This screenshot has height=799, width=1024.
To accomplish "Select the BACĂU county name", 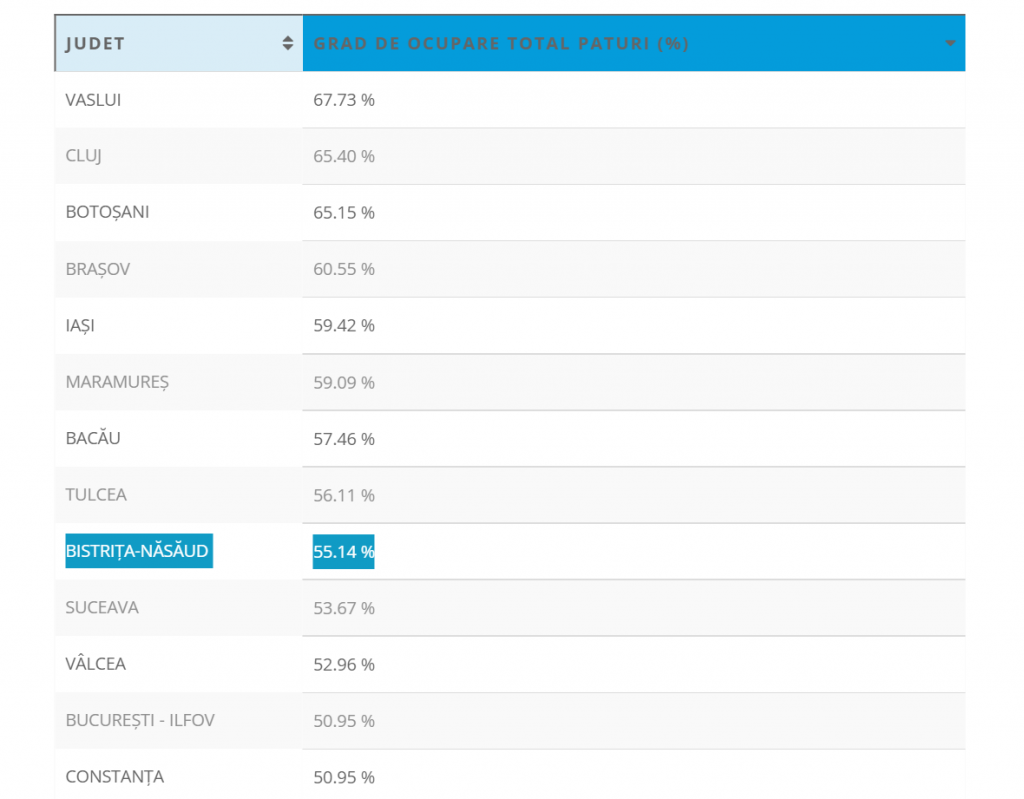I will point(93,439).
